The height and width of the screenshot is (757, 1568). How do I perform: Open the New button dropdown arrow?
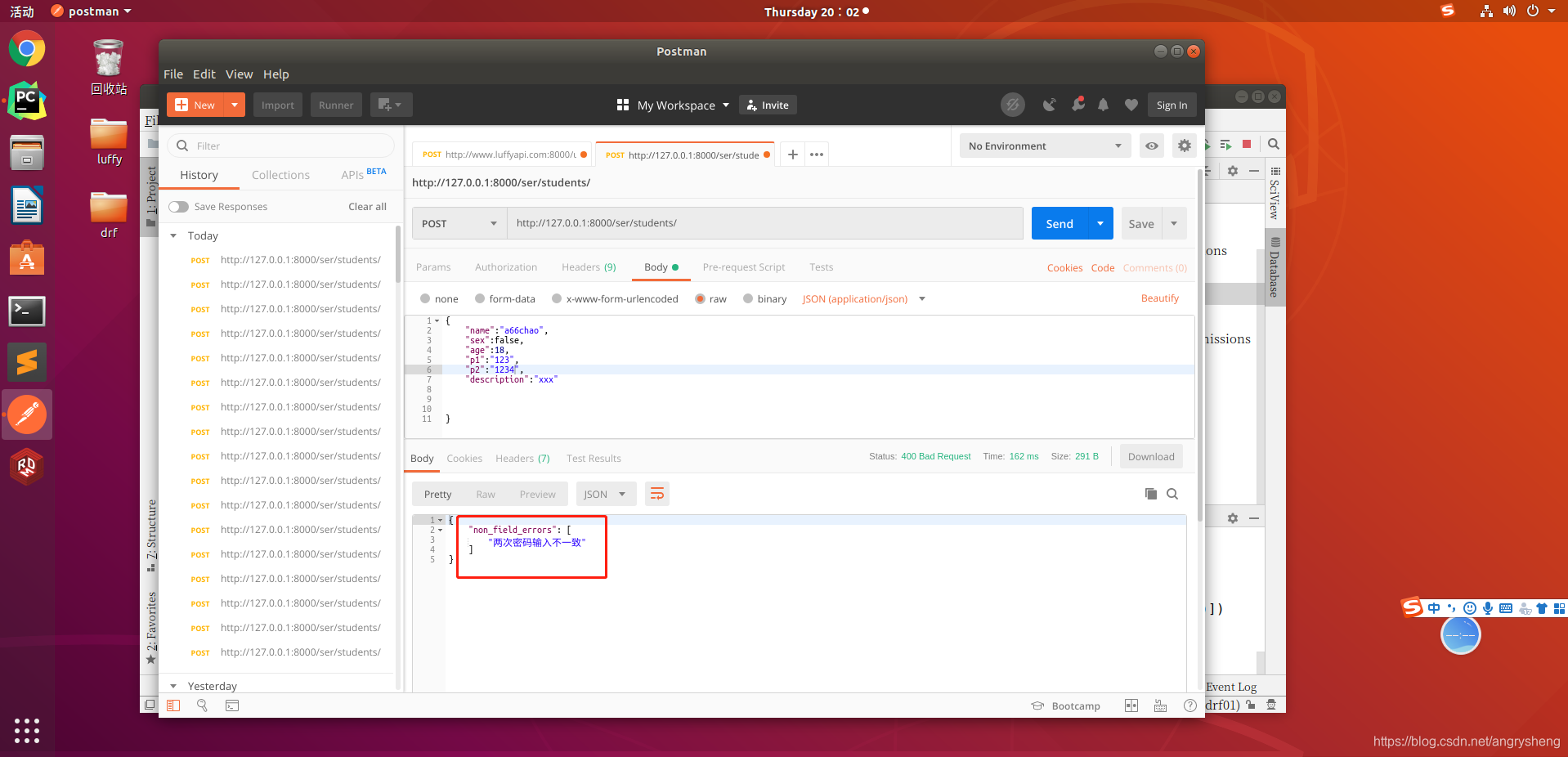[235, 105]
